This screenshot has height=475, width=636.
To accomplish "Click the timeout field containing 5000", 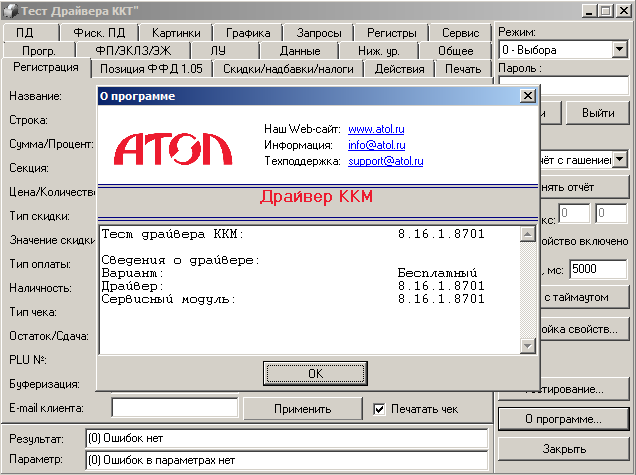I will tap(598, 269).
